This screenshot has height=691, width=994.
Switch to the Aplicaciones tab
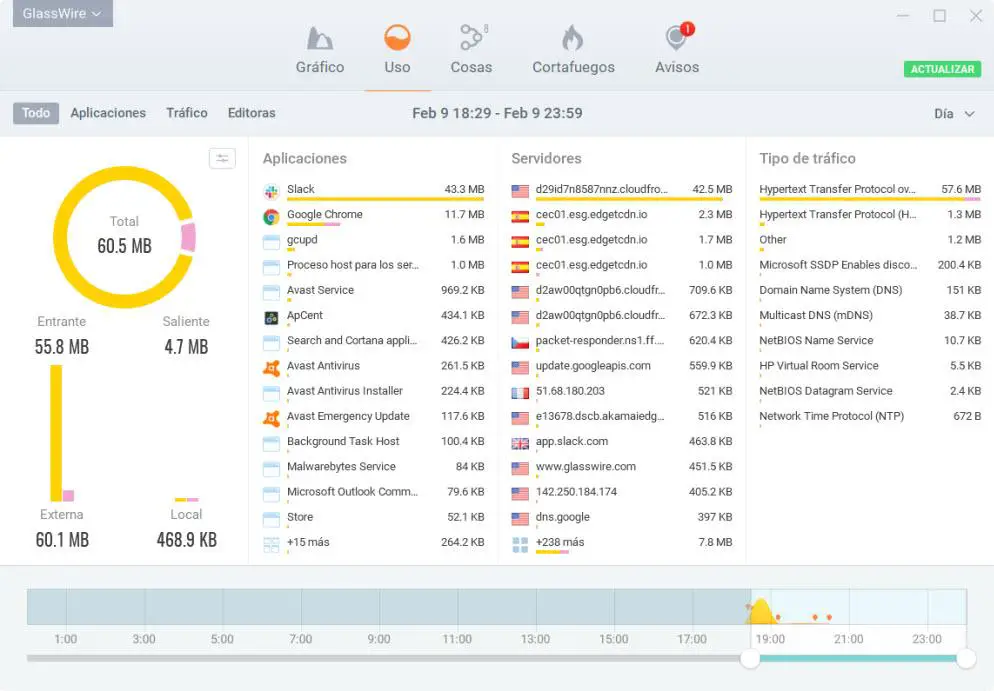click(108, 113)
